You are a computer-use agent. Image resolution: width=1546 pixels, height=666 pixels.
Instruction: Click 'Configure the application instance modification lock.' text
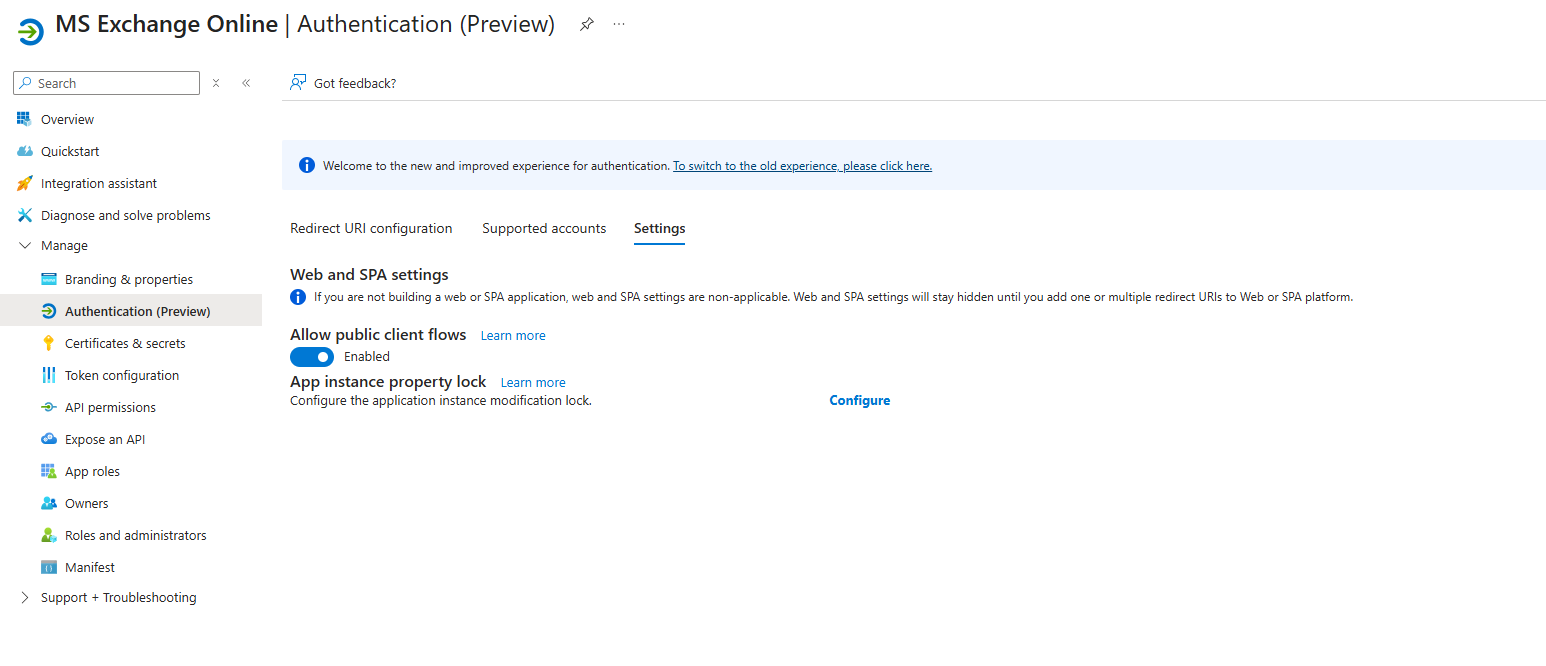click(x=441, y=401)
